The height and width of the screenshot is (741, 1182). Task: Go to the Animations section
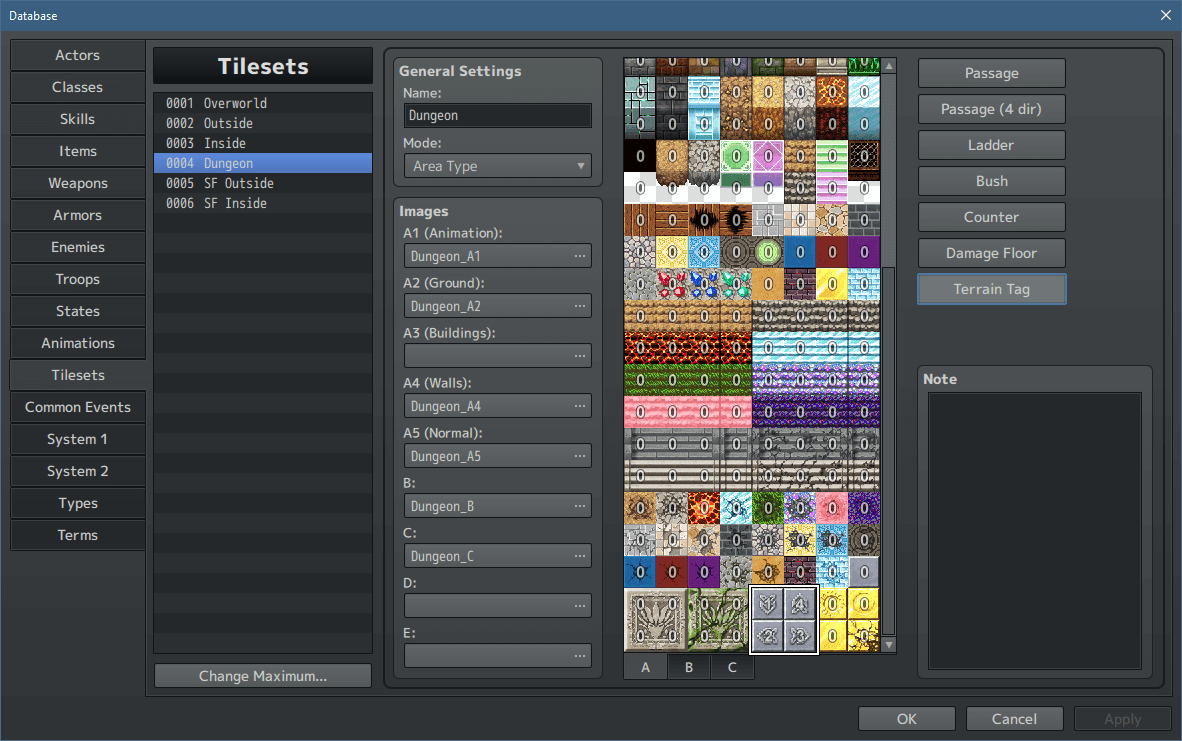(78, 343)
